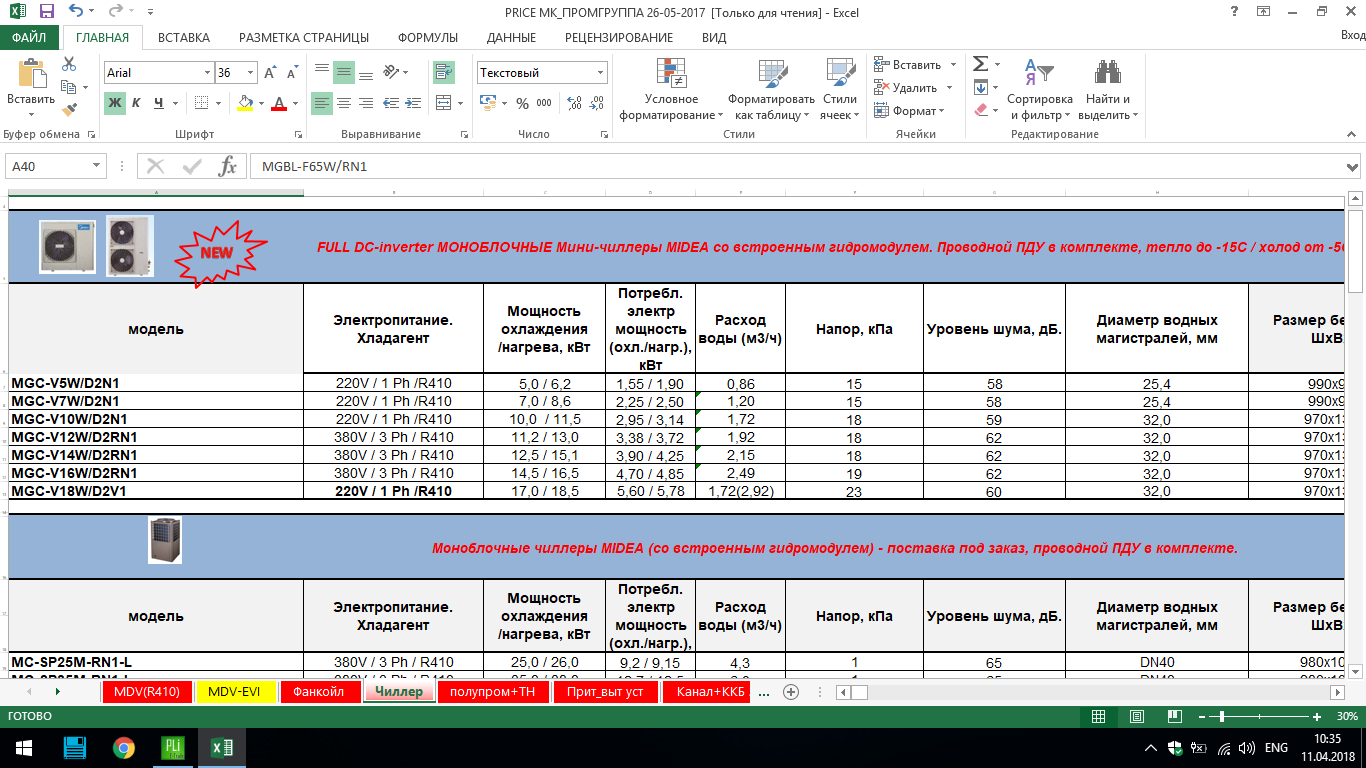Expand the formula bar
This screenshot has width=1366, height=768.
tap(1353, 166)
